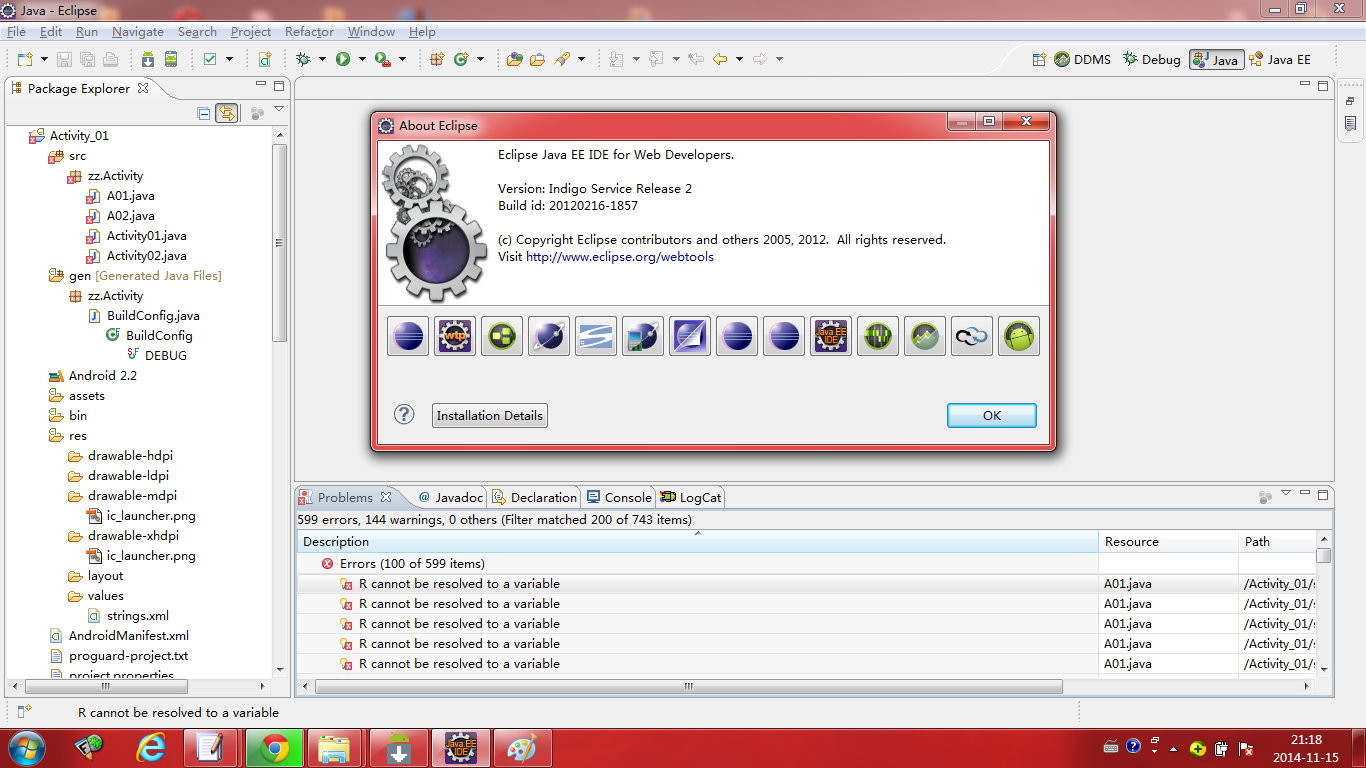Image resolution: width=1366 pixels, height=768 pixels.
Task: Open the External Tools dropdown arrow
Action: [x=402, y=59]
